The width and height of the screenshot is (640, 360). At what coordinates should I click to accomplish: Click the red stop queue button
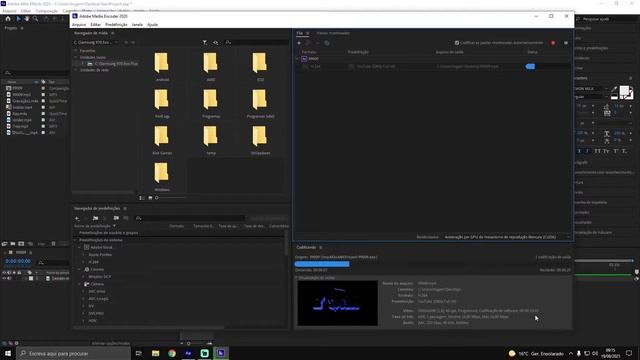(553, 43)
